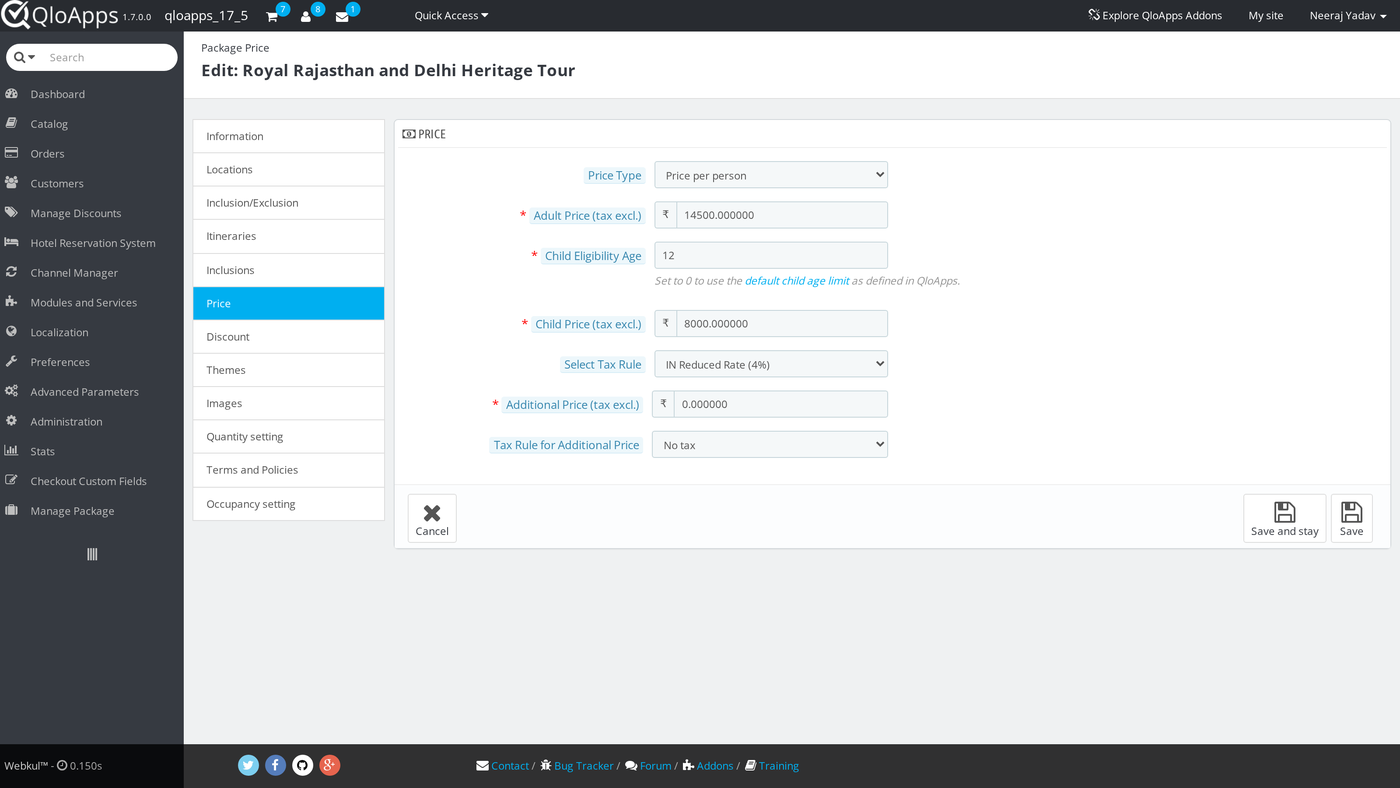1400x788 pixels.
Task: Expand the Price Type dropdown
Action: tap(771, 175)
